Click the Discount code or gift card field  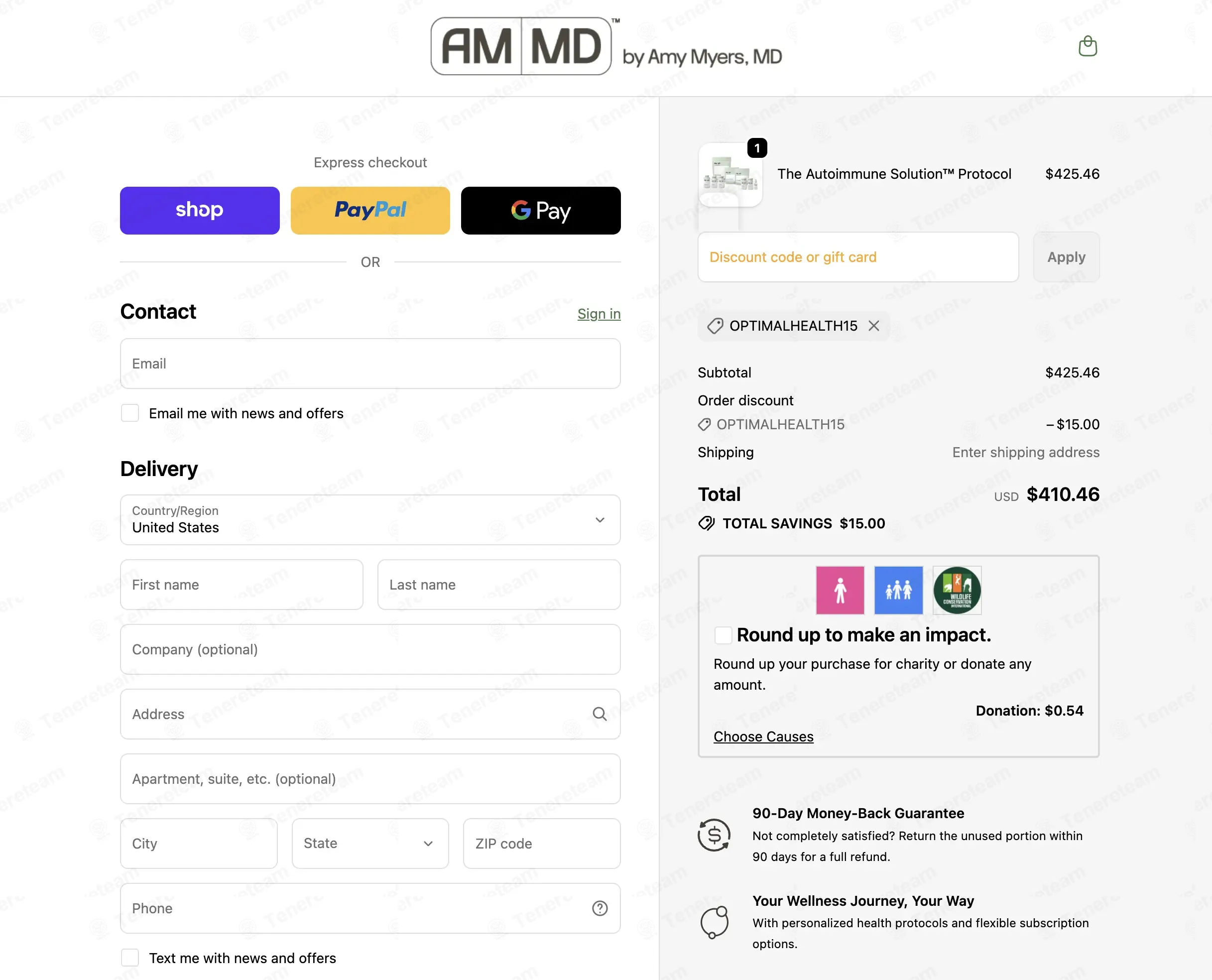tap(858, 257)
